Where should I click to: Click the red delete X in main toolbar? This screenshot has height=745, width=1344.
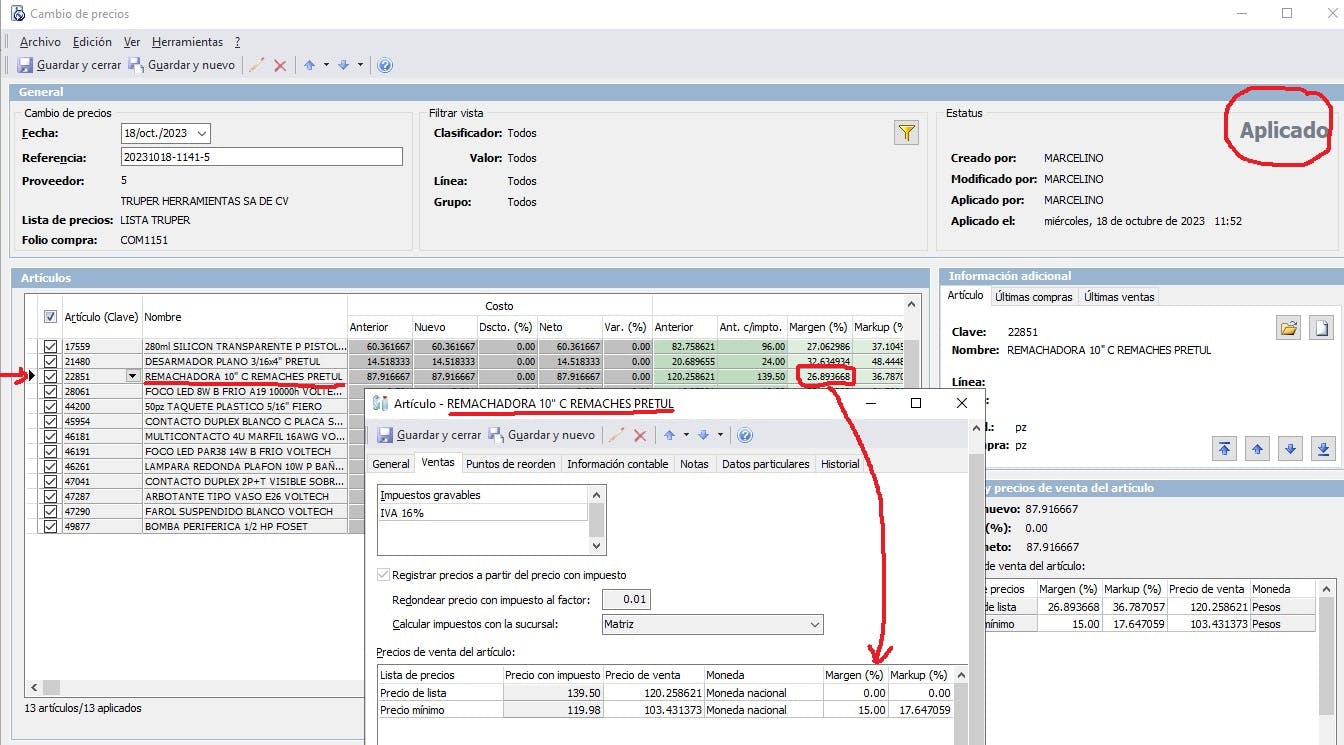click(x=280, y=65)
